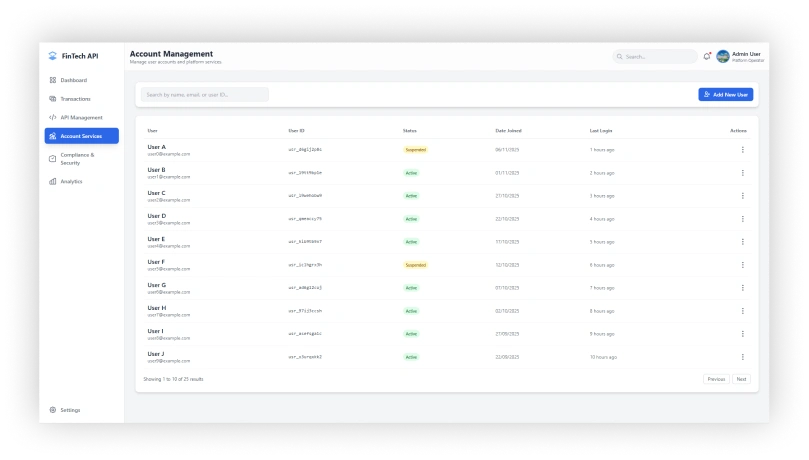Open actions menu for User A
Image resolution: width=809 pixels, height=460 pixels.
[x=742, y=150]
